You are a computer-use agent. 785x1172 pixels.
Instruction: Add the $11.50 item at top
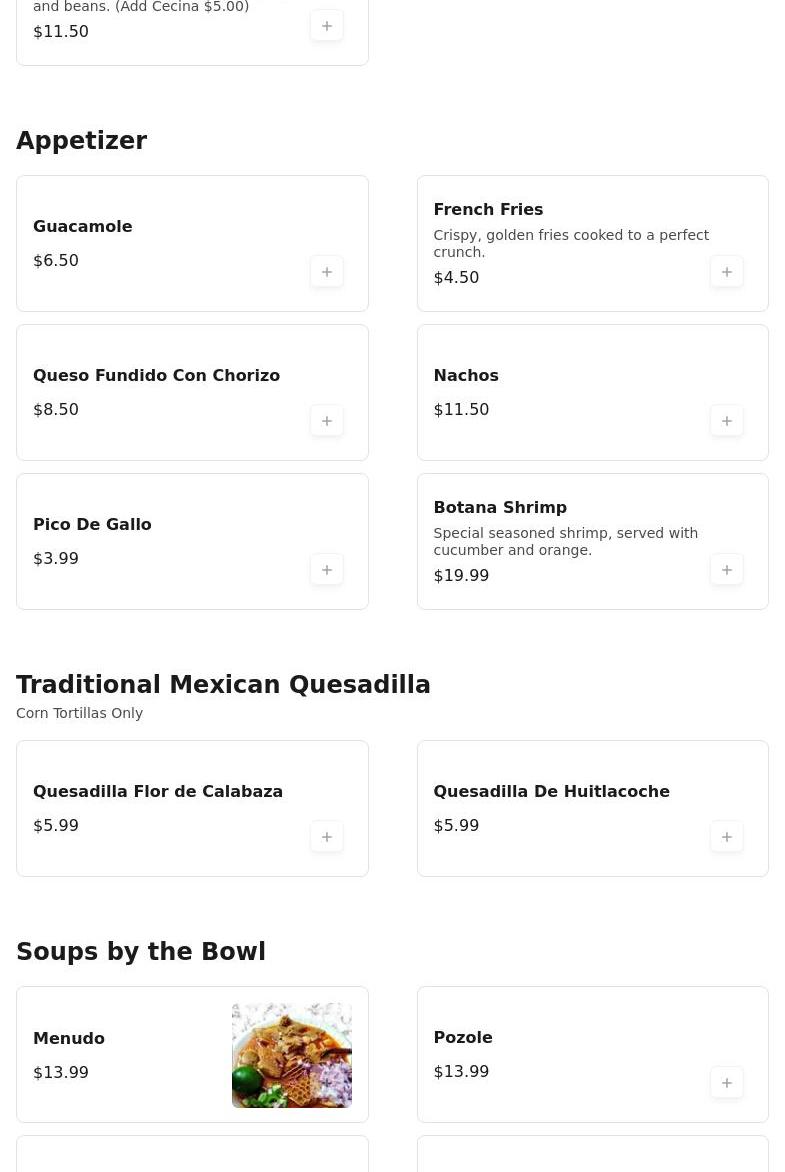327,26
